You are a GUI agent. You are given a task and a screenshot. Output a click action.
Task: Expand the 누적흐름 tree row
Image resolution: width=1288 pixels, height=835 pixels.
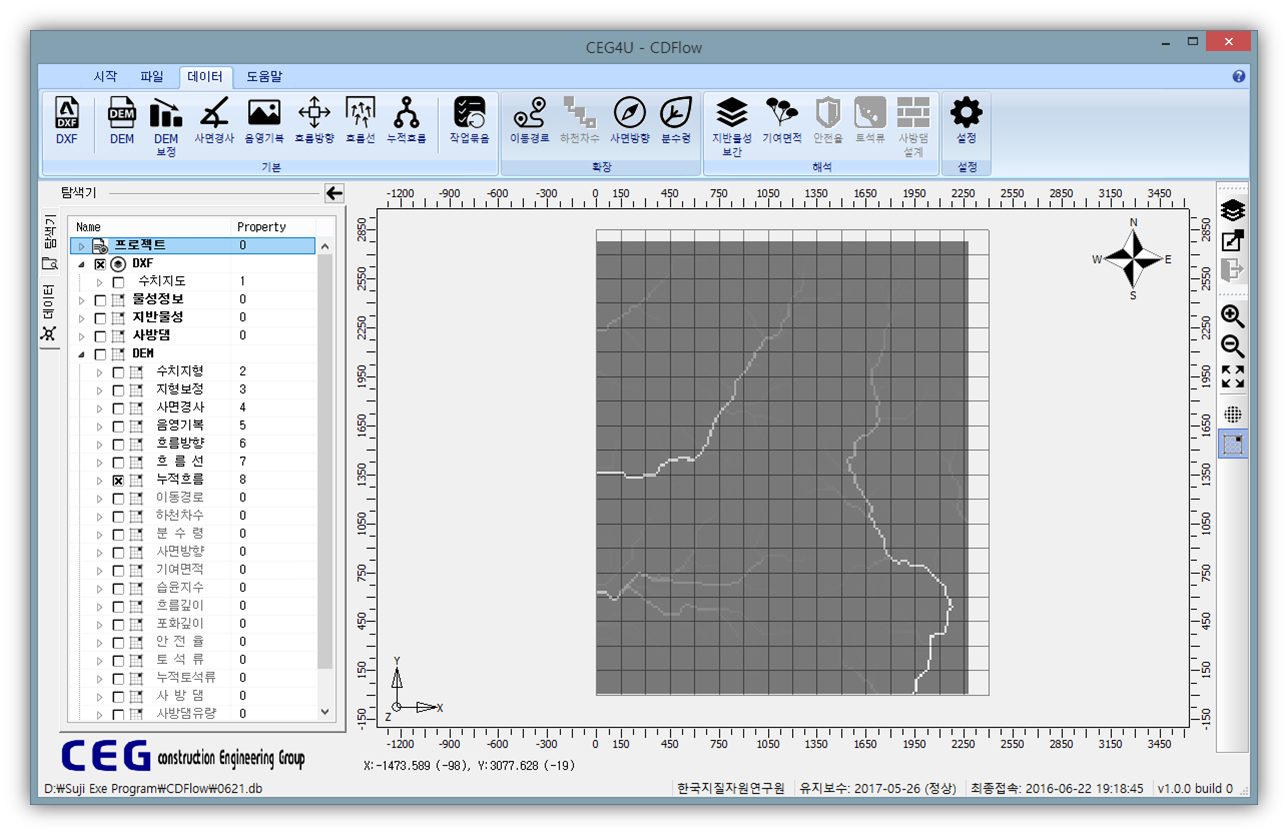point(99,480)
